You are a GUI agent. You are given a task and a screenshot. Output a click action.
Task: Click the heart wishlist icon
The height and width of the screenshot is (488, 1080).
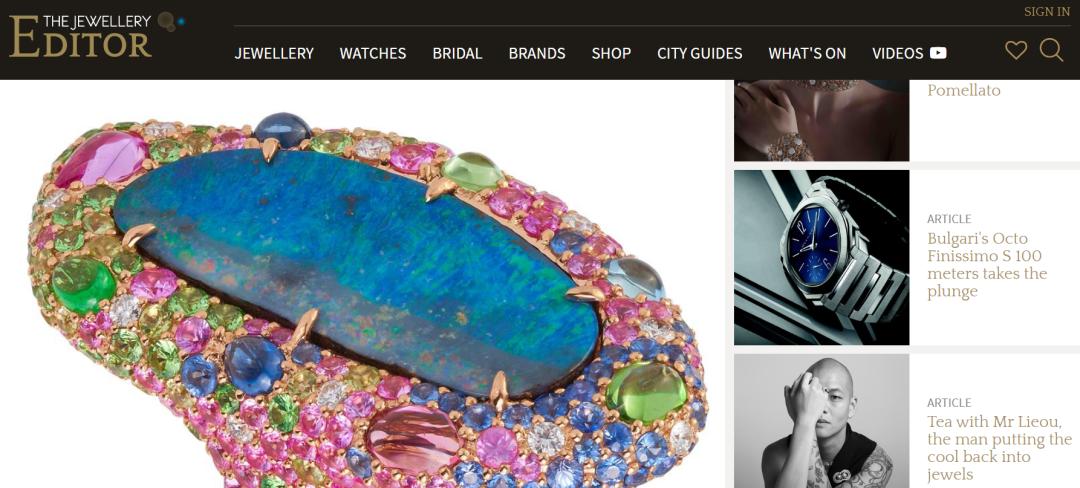[x=1016, y=50]
